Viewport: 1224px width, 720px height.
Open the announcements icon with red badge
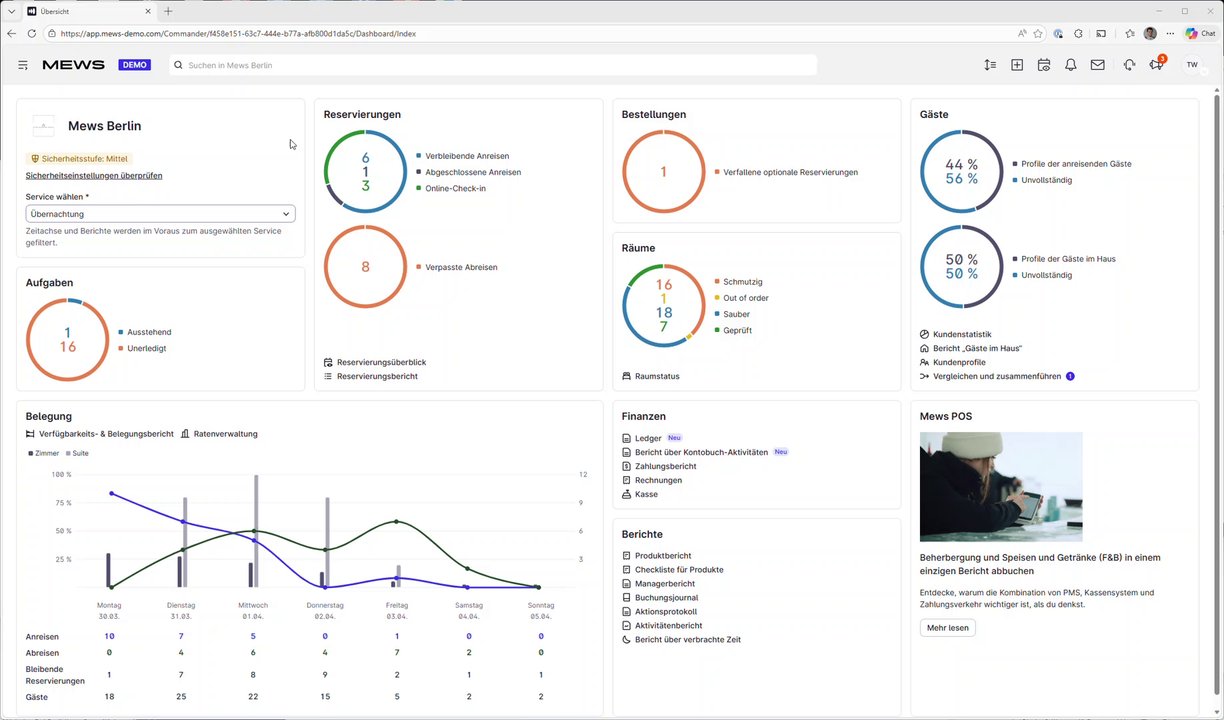pyautogui.click(x=1157, y=64)
